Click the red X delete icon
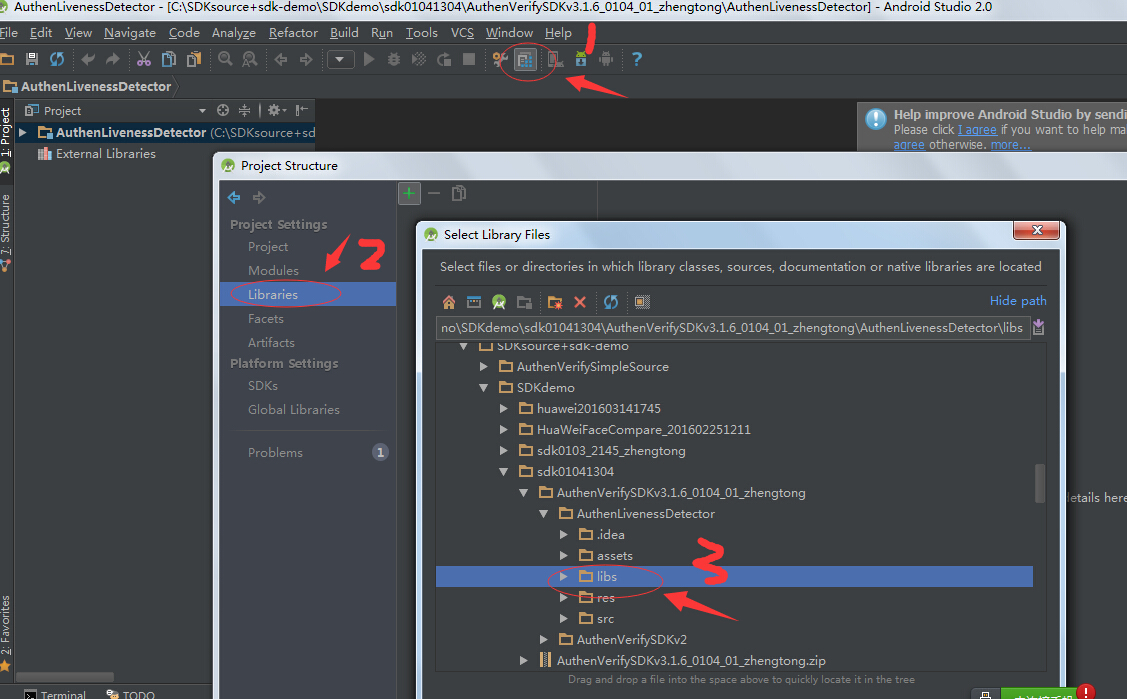Screen dimensions: 1127x699 579,302
